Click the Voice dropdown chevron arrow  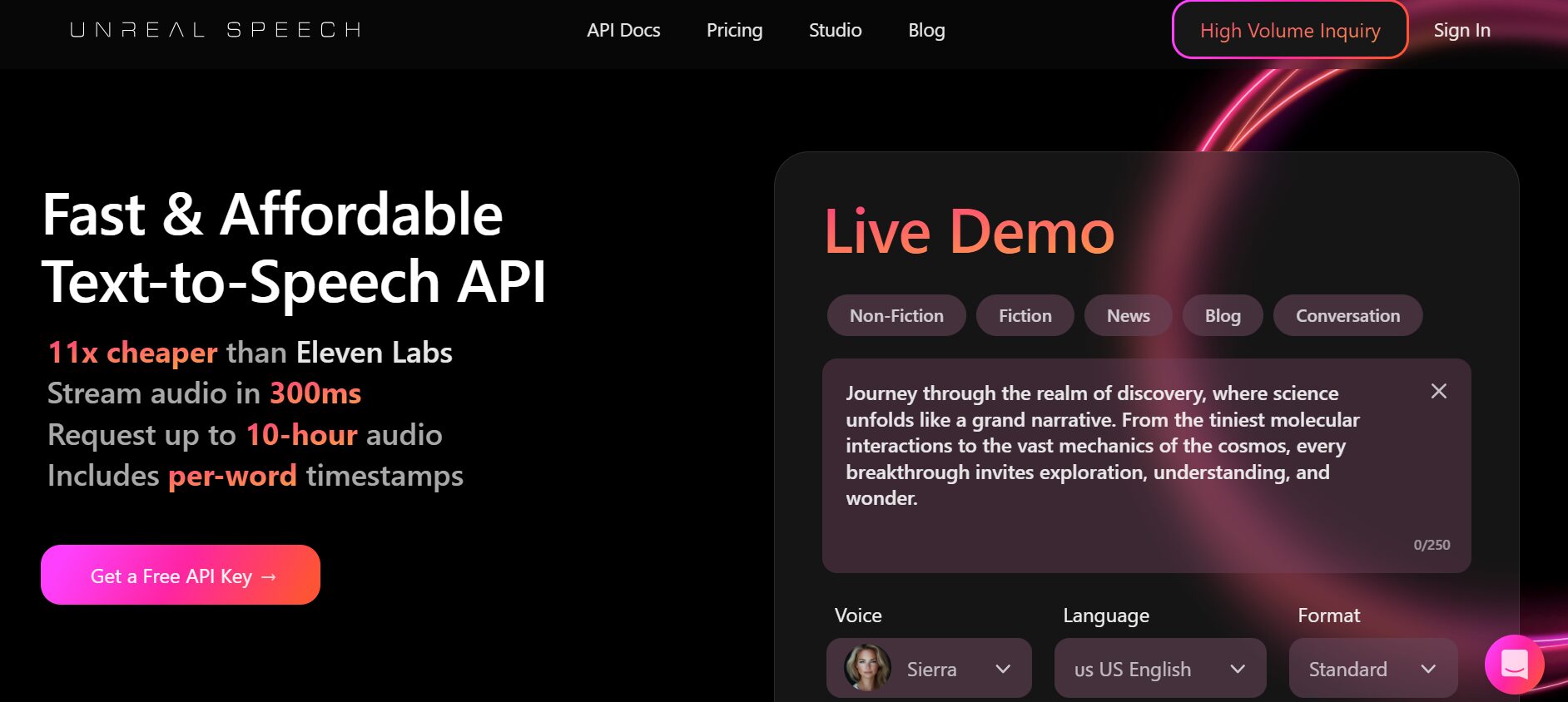1003,669
